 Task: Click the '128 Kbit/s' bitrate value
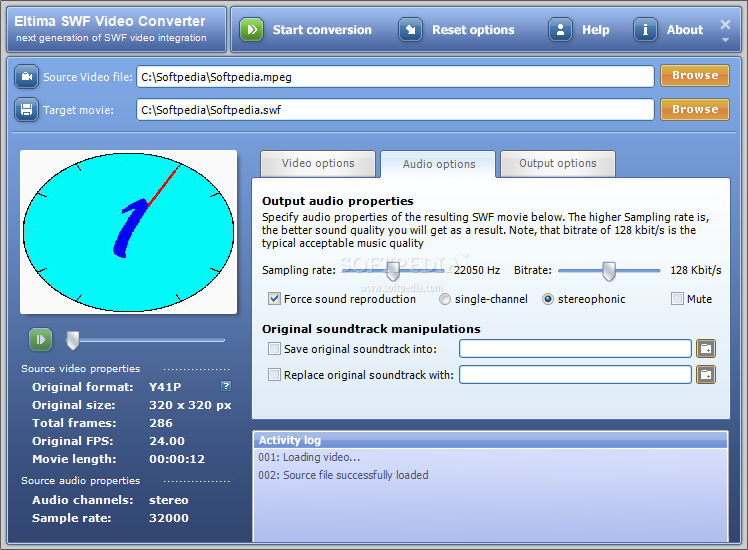coord(696,270)
